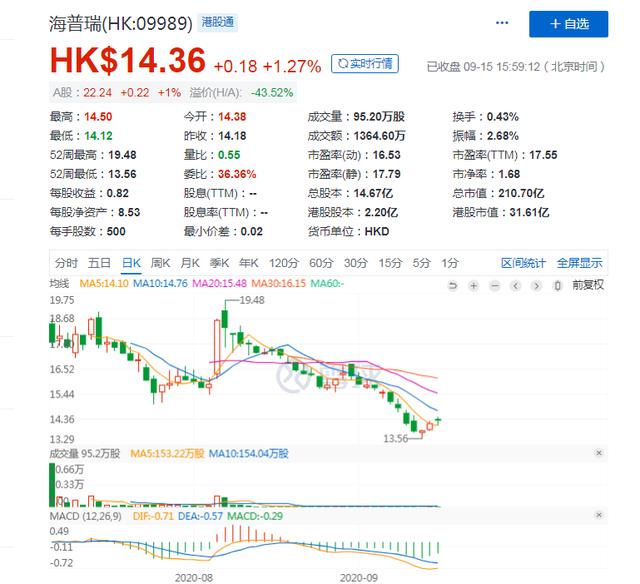Switch to the 分时 chart tab
640x584 pixels.
(x=66, y=263)
